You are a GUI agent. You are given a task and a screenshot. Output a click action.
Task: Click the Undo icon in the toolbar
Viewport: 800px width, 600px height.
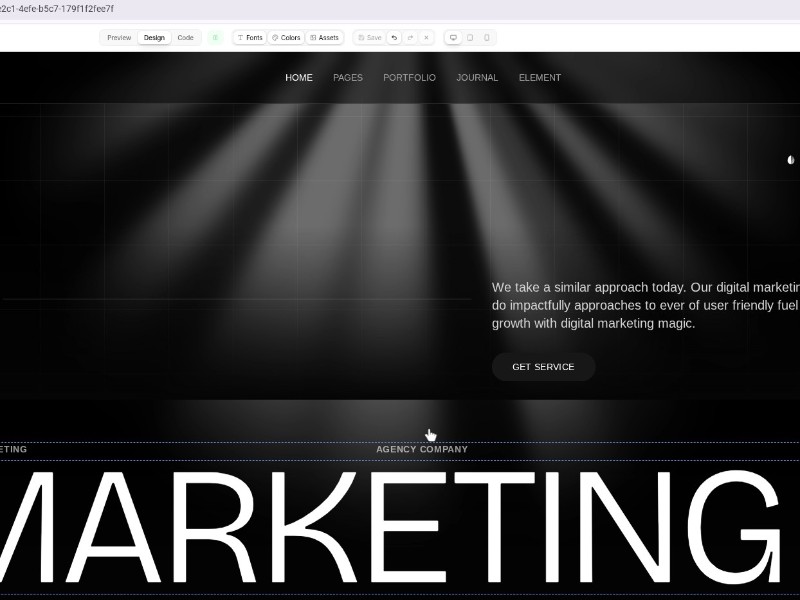pos(394,37)
